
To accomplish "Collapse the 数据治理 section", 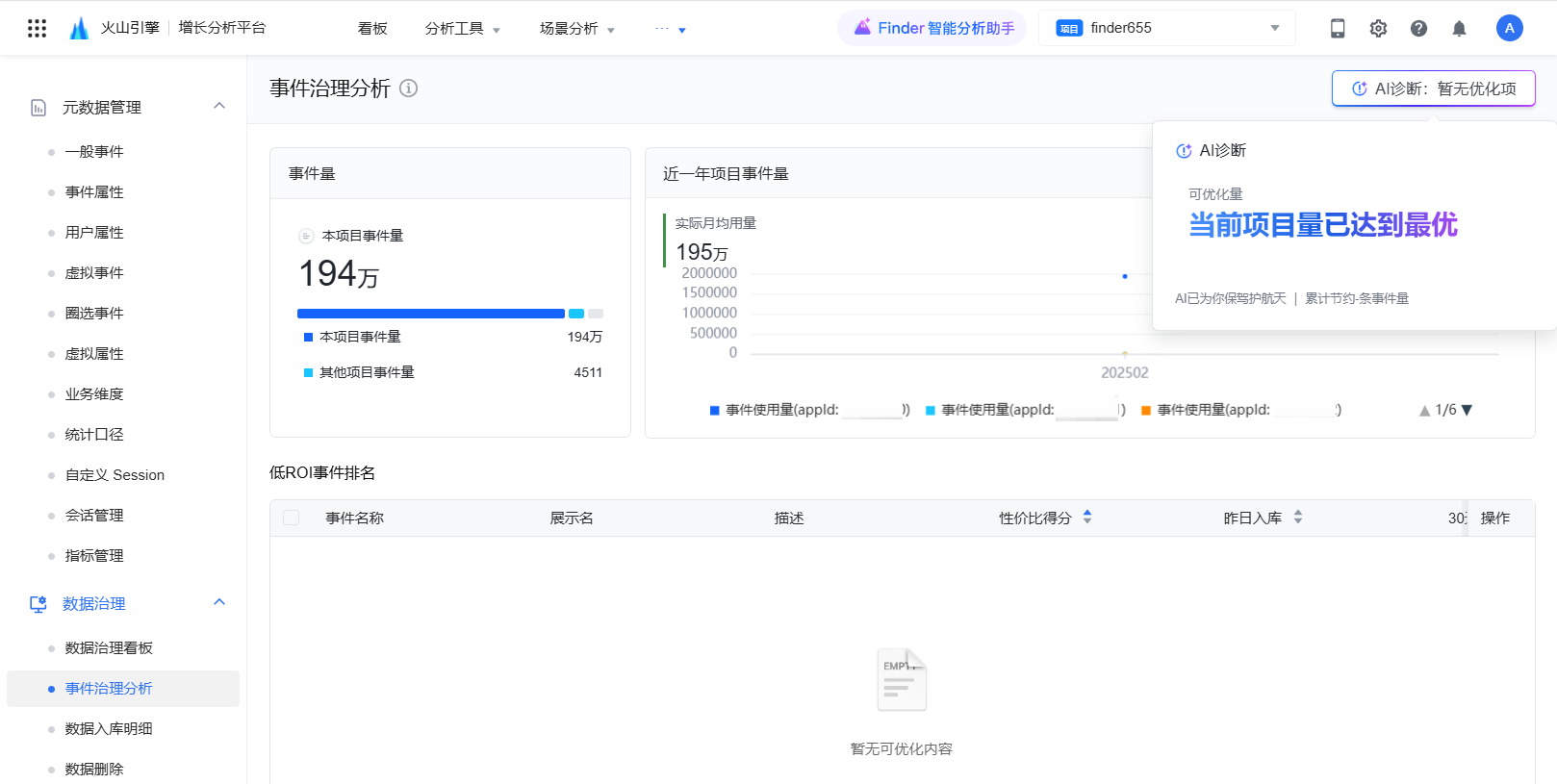I will [219, 602].
